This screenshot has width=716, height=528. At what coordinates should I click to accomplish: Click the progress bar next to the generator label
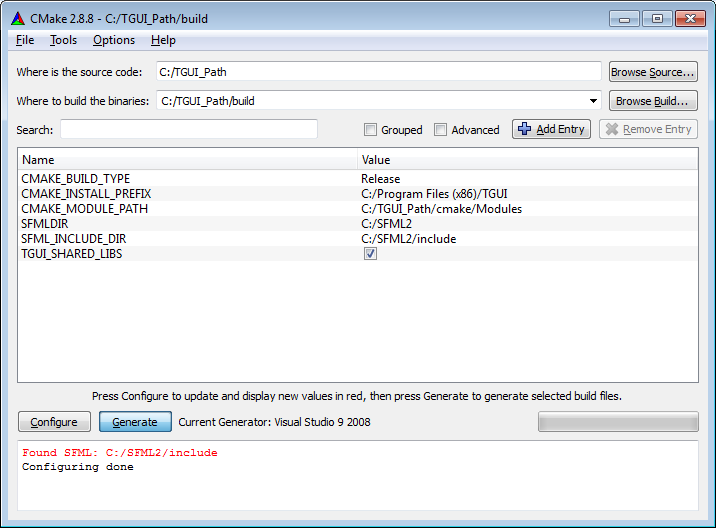click(618, 422)
